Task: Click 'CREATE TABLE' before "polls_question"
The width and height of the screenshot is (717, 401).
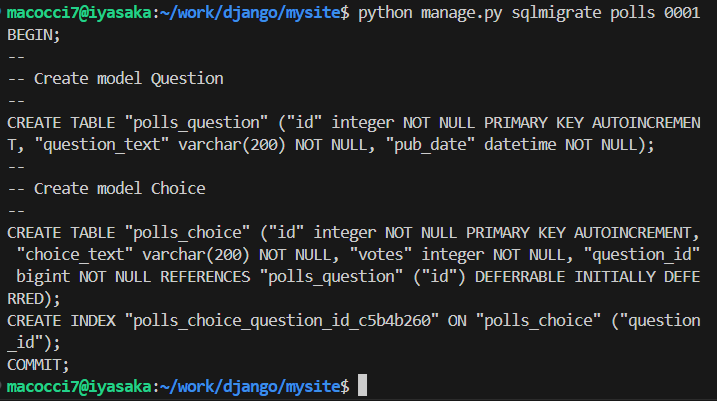Action: [62, 122]
